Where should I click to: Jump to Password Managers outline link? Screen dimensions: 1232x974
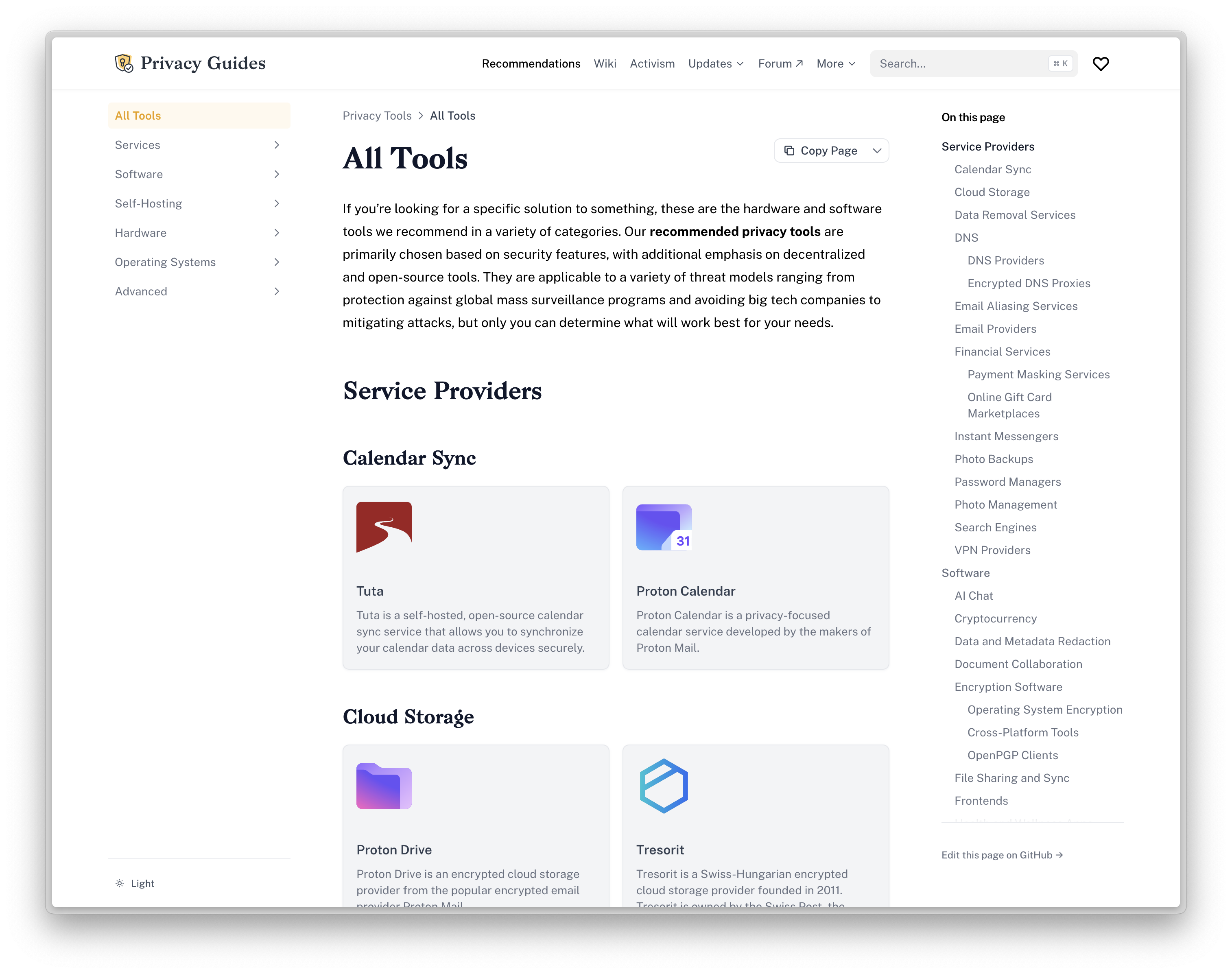point(1008,482)
